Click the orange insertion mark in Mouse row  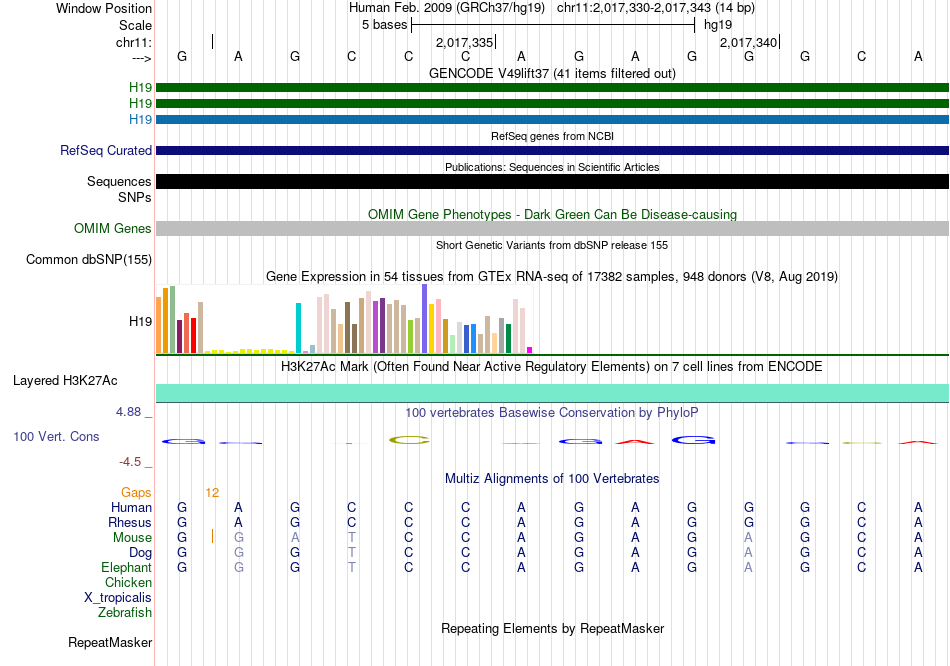tap(212, 536)
